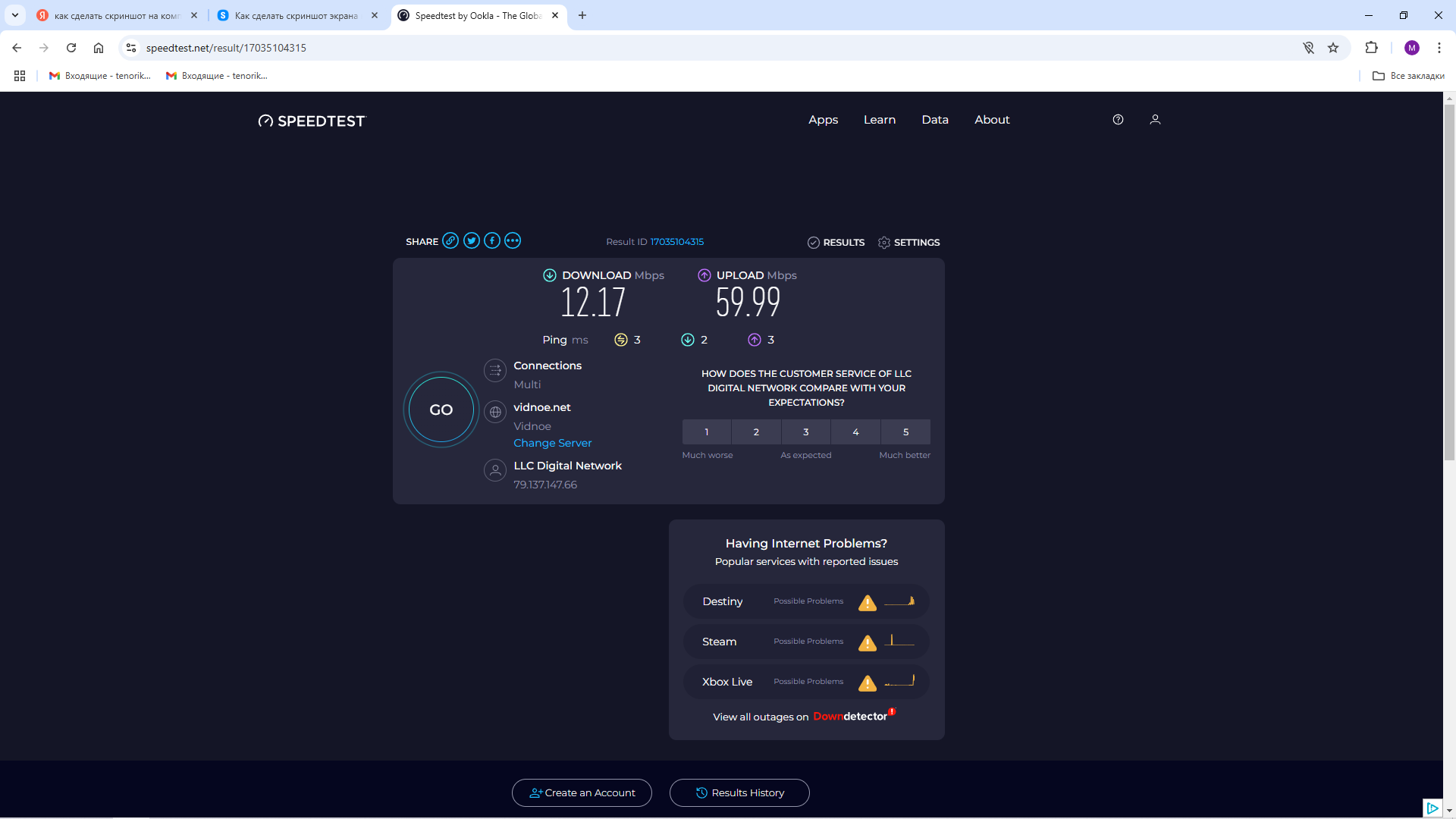
Task: Open Xbox Live service status row
Action: tap(806, 682)
